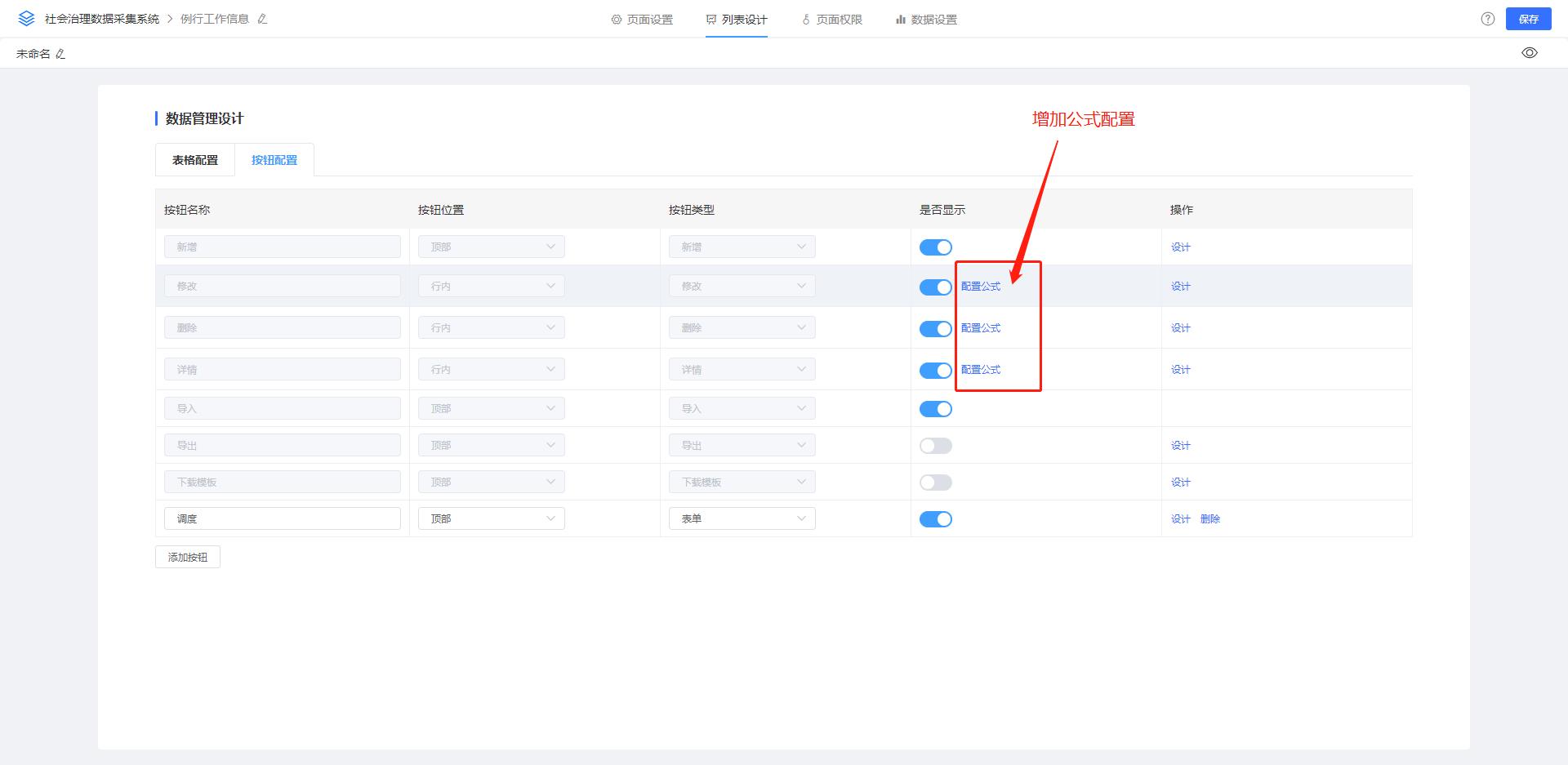Image resolution: width=1568 pixels, height=765 pixels.
Task: Click 设计 link in 修改 row
Action: click(x=1181, y=287)
